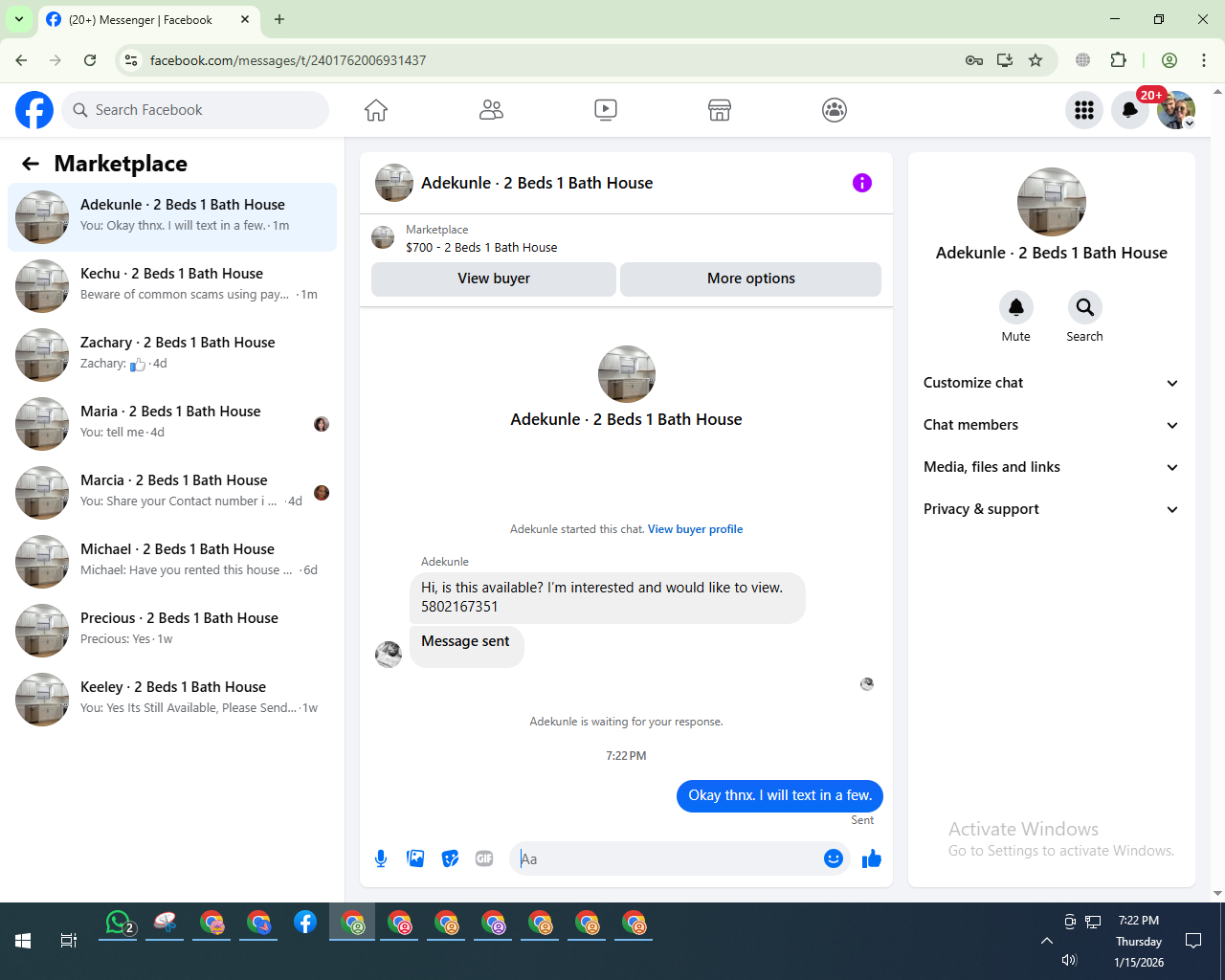Viewport: 1225px width, 980px height.
Task: Send a thumbs-up like
Action: pos(872,858)
